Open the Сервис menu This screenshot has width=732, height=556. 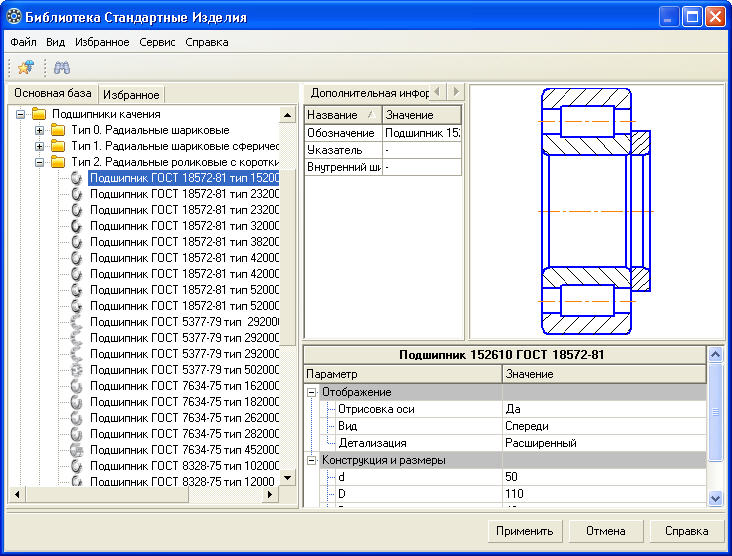(157, 42)
